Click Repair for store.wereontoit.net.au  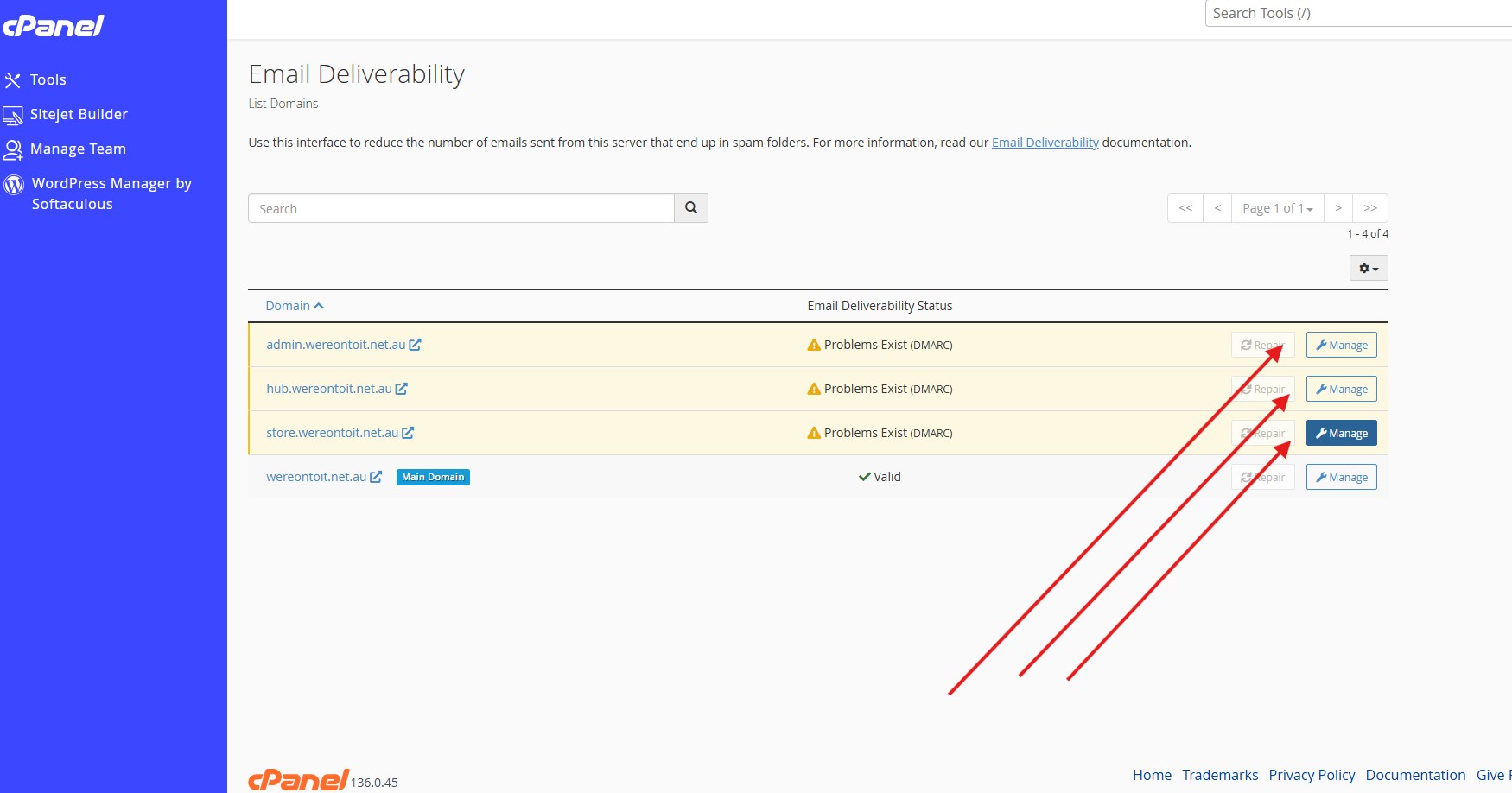click(1262, 433)
